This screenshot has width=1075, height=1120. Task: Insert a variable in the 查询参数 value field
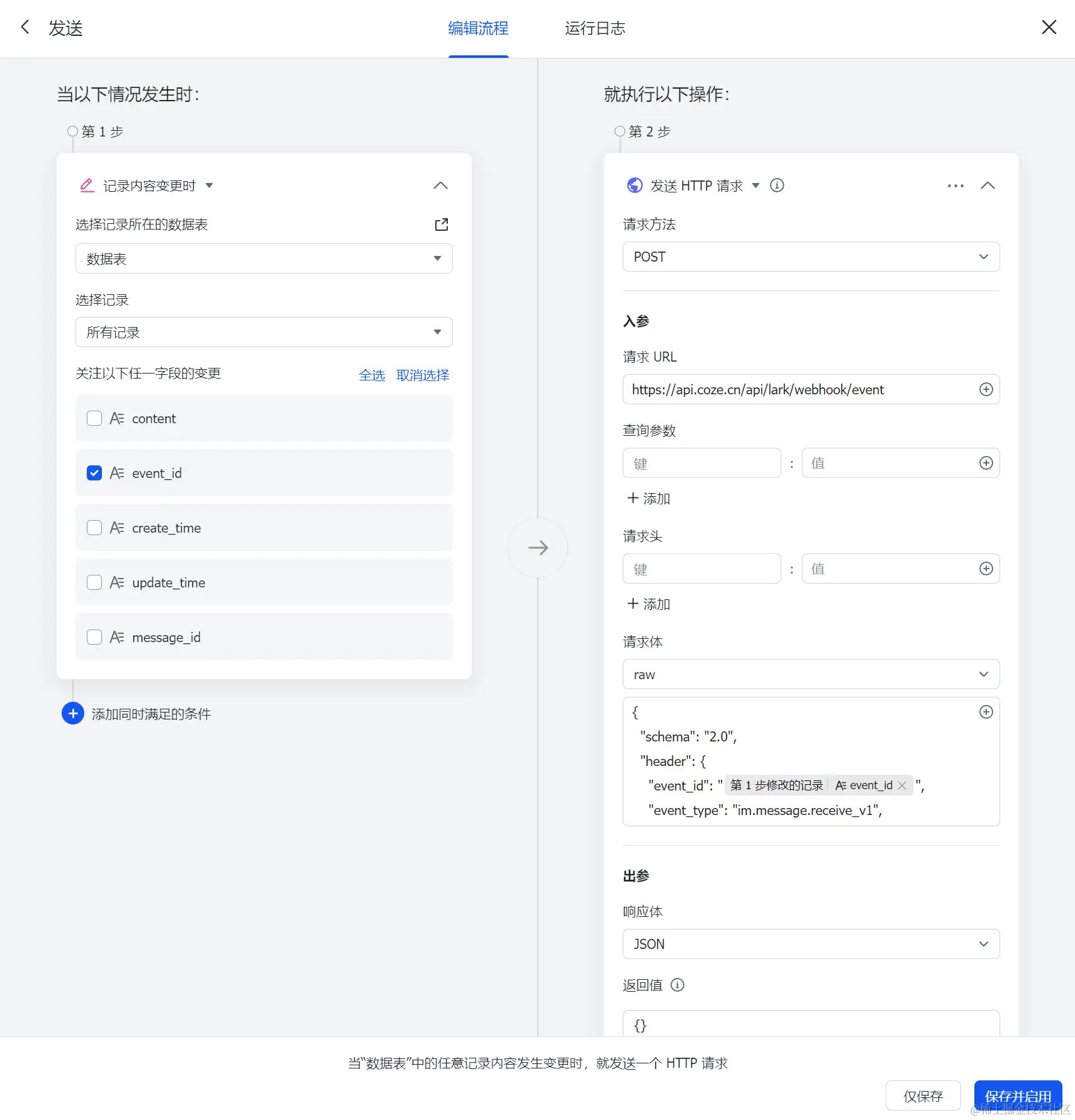(x=986, y=463)
